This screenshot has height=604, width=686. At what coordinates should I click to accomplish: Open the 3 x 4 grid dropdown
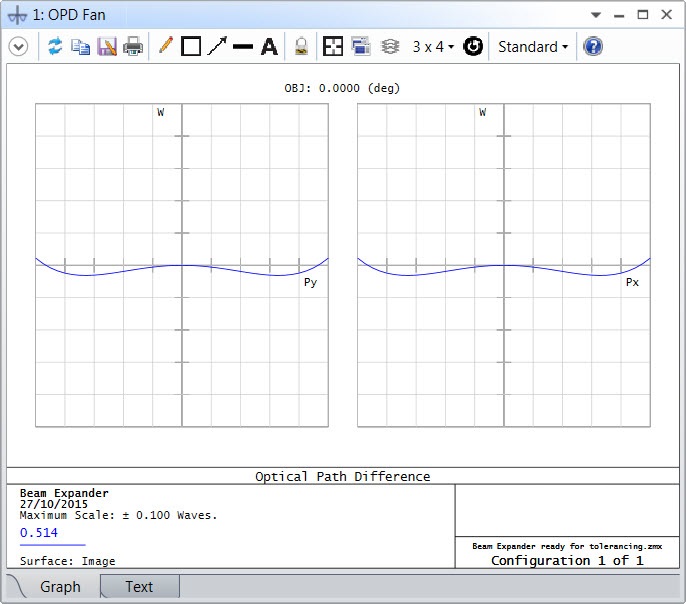point(433,46)
